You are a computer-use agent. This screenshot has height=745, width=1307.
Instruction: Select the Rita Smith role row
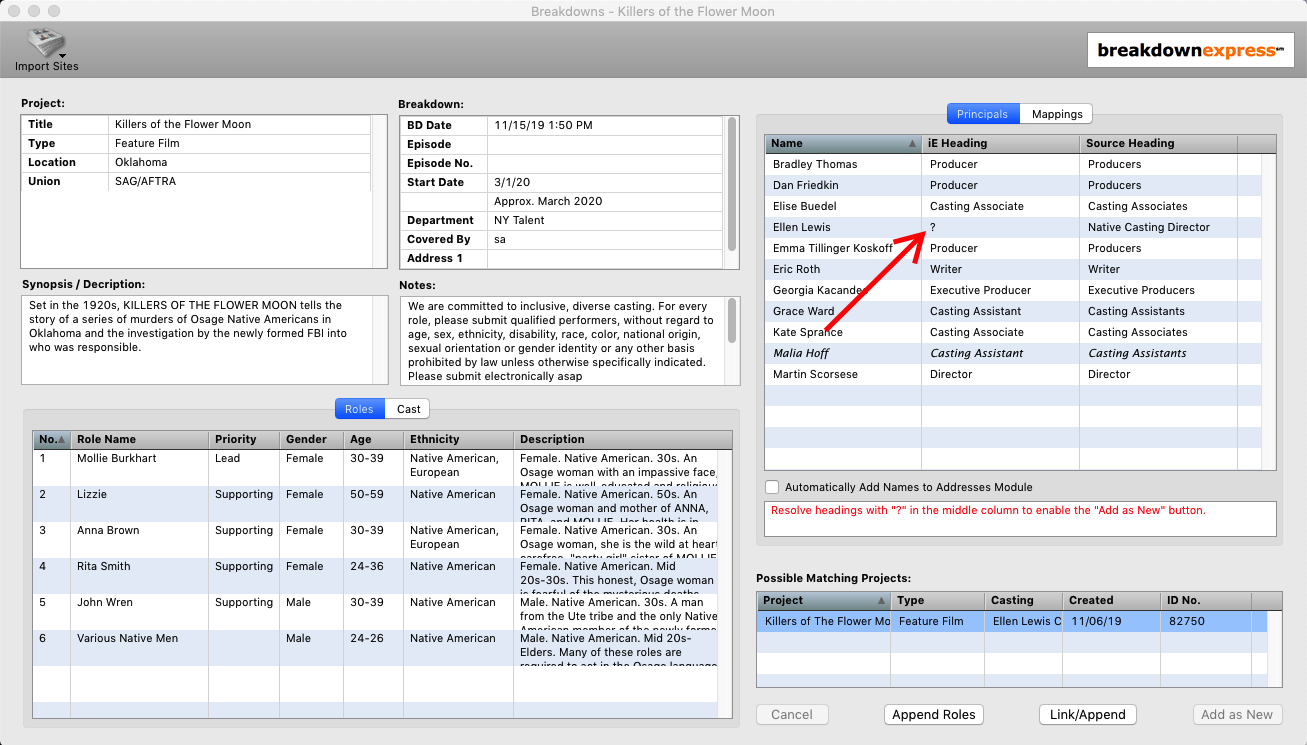(x=375, y=575)
